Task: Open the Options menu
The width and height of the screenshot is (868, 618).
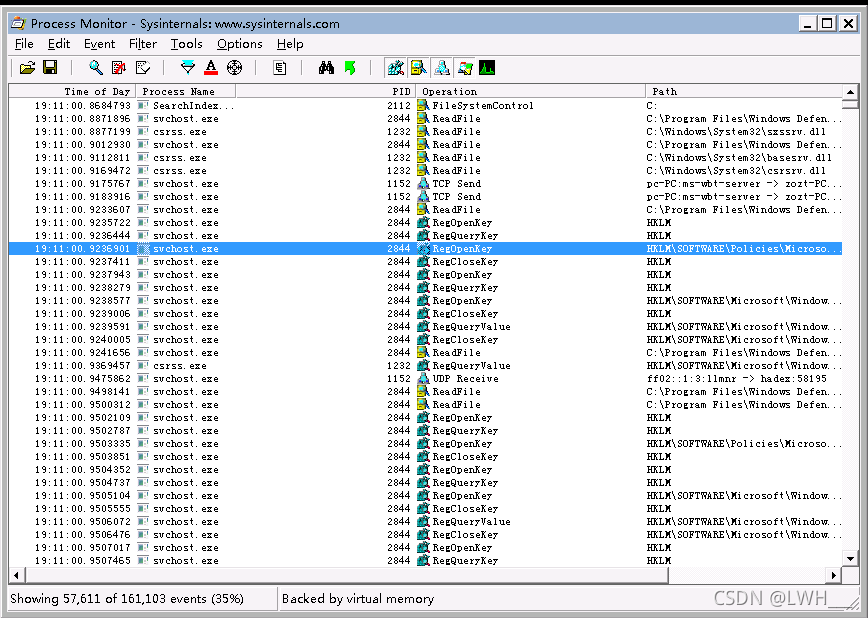Action: click(240, 44)
